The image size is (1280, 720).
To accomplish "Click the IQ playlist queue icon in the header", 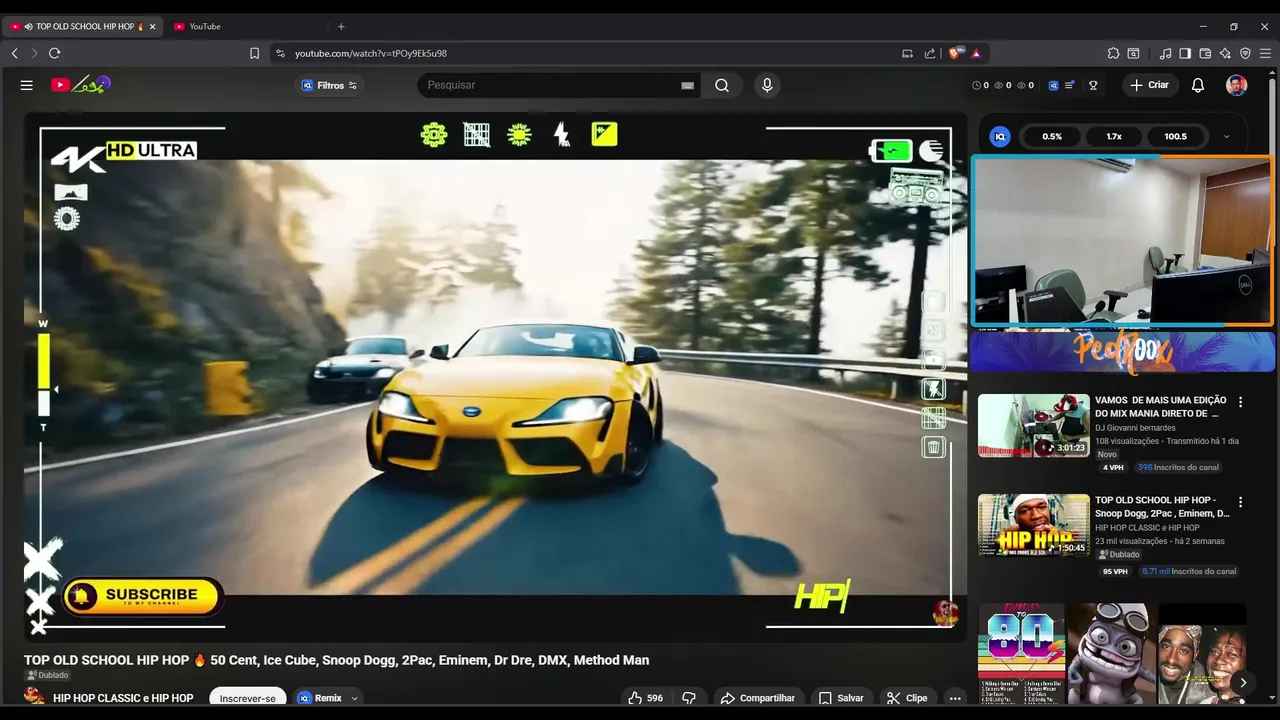I will pyautogui.click(x=1070, y=85).
